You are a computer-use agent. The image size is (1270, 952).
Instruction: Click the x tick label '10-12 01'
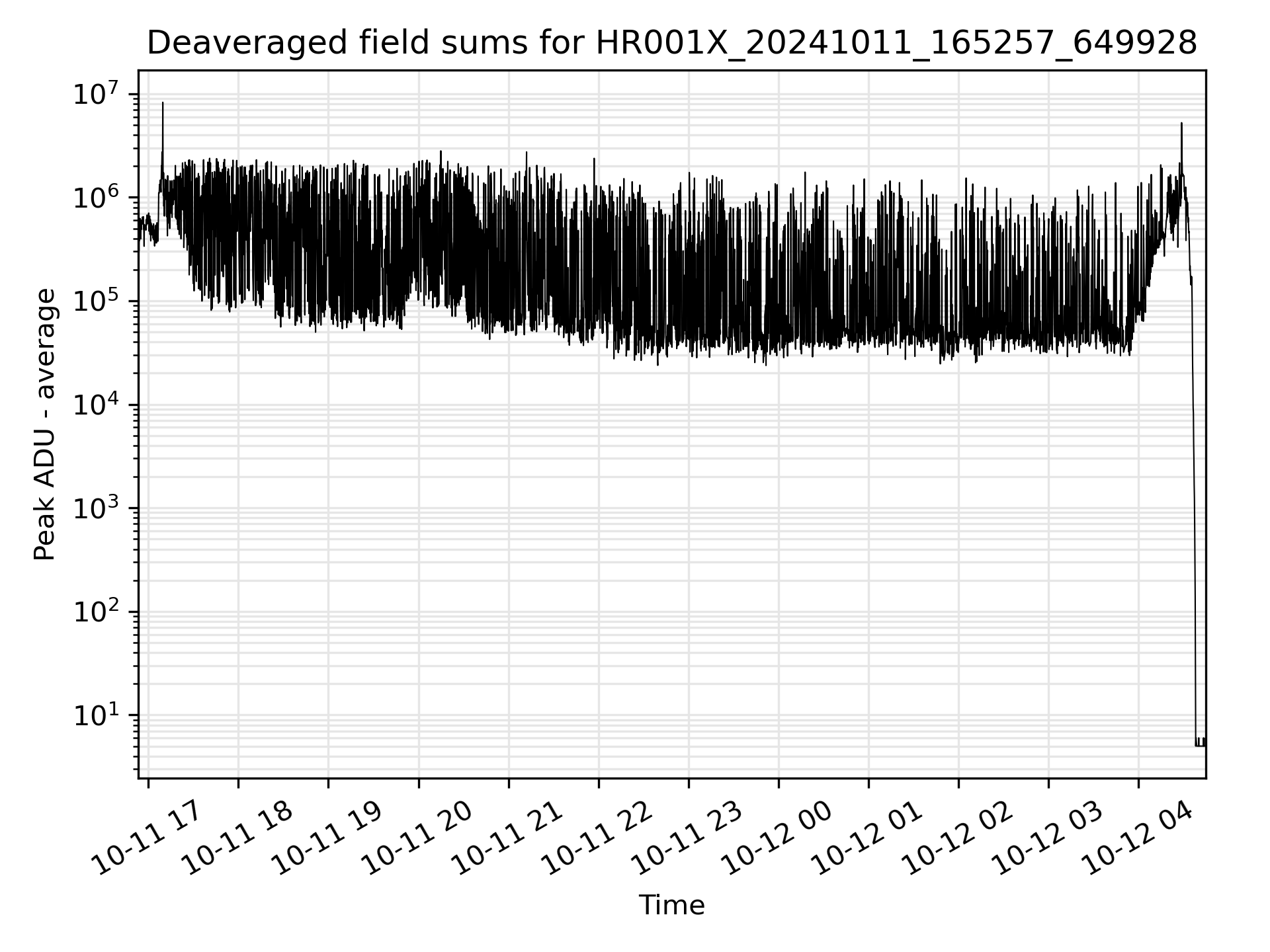[867, 838]
